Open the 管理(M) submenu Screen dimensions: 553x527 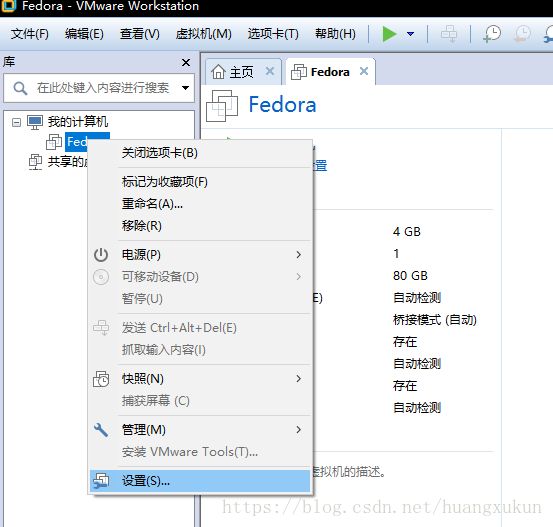(200, 430)
